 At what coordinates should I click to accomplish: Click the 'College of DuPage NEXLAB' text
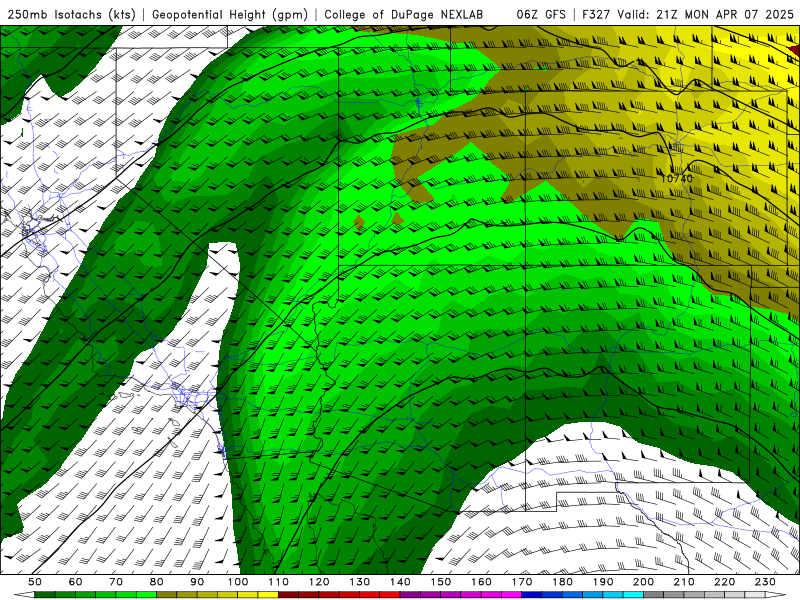[404, 15]
